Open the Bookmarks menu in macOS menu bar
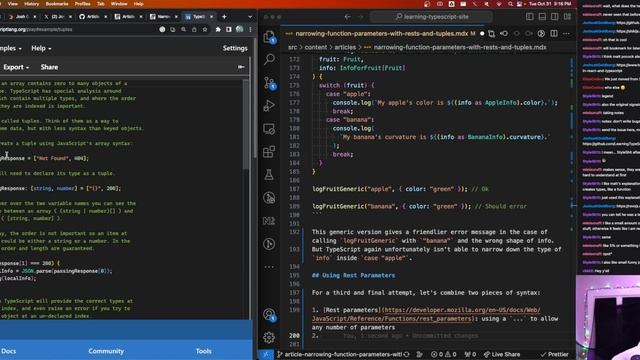 point(57,4)
